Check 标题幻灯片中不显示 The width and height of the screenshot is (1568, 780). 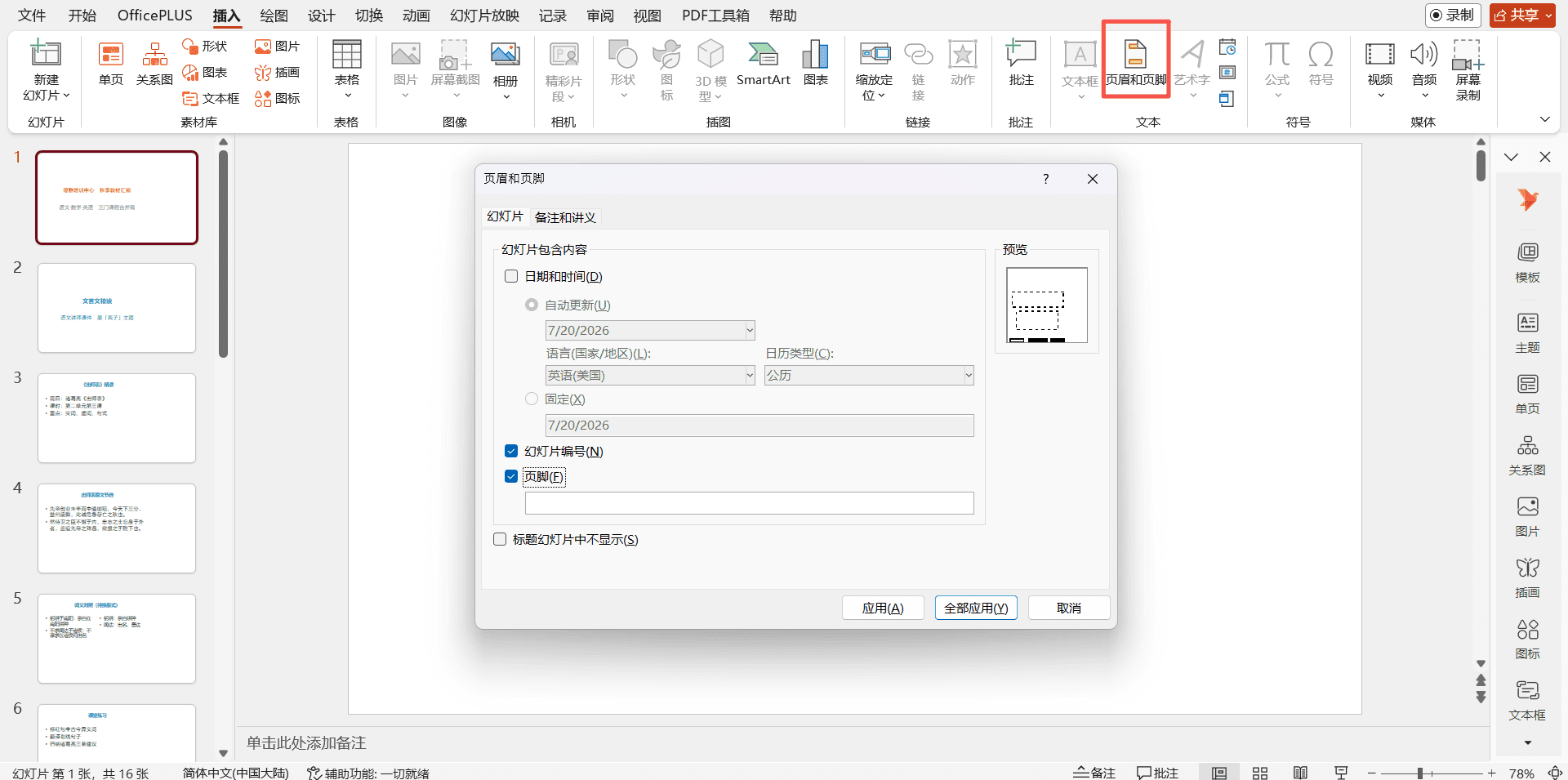coord(500,540)
